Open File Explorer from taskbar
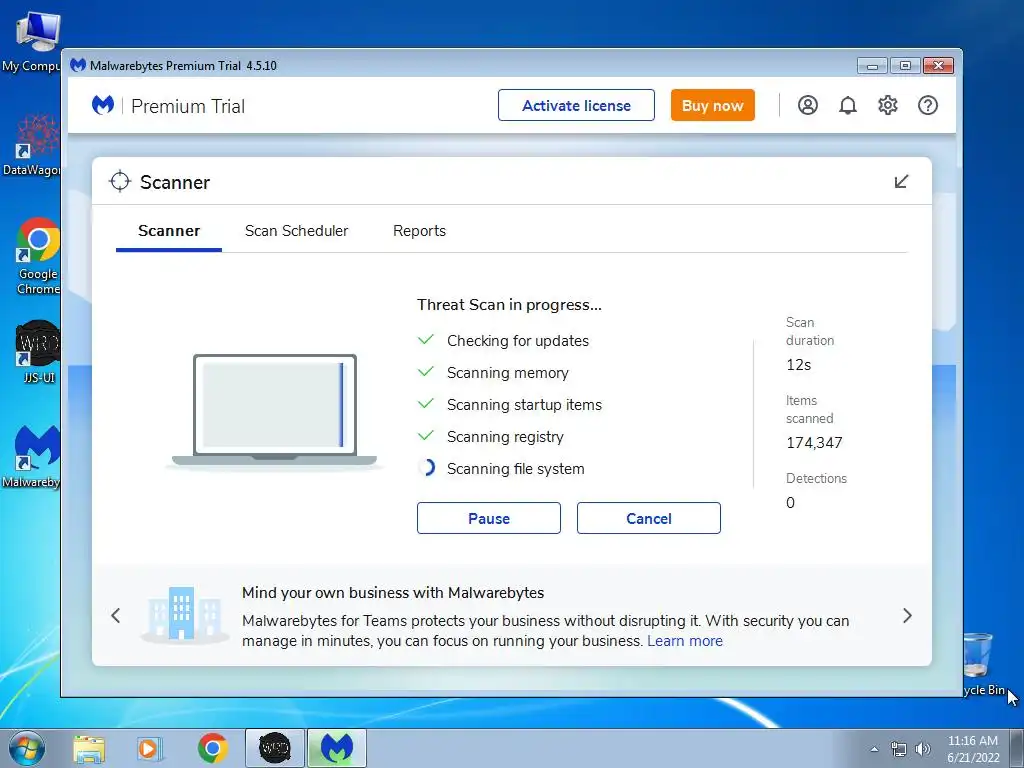Viewport: 1024px width, 768px height. 89,749
